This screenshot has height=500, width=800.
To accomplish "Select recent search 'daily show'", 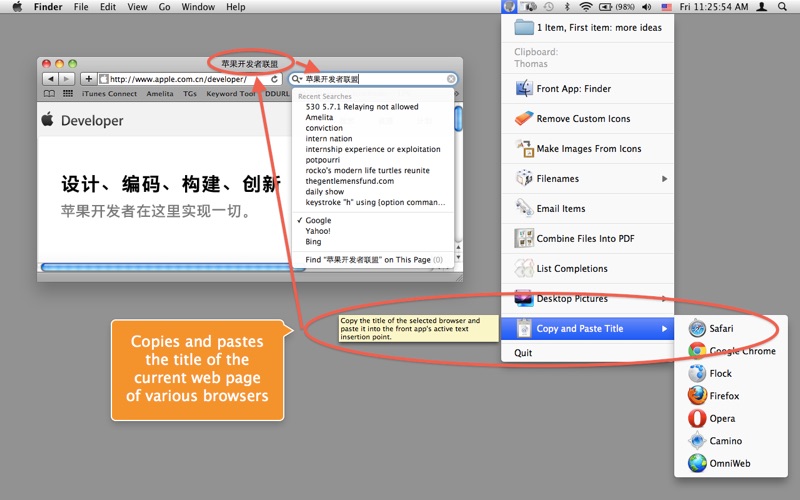I will (324, 192).
